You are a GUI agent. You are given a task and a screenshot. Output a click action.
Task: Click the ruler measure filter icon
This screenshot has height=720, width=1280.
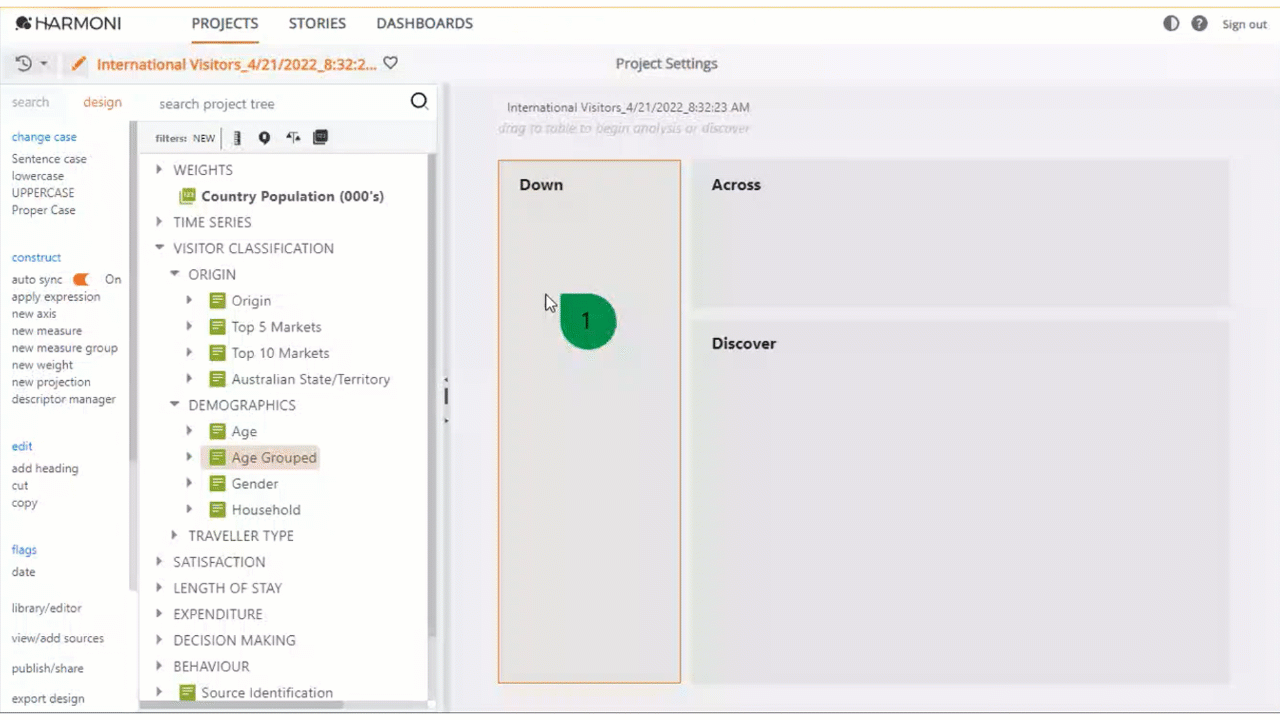237,138
